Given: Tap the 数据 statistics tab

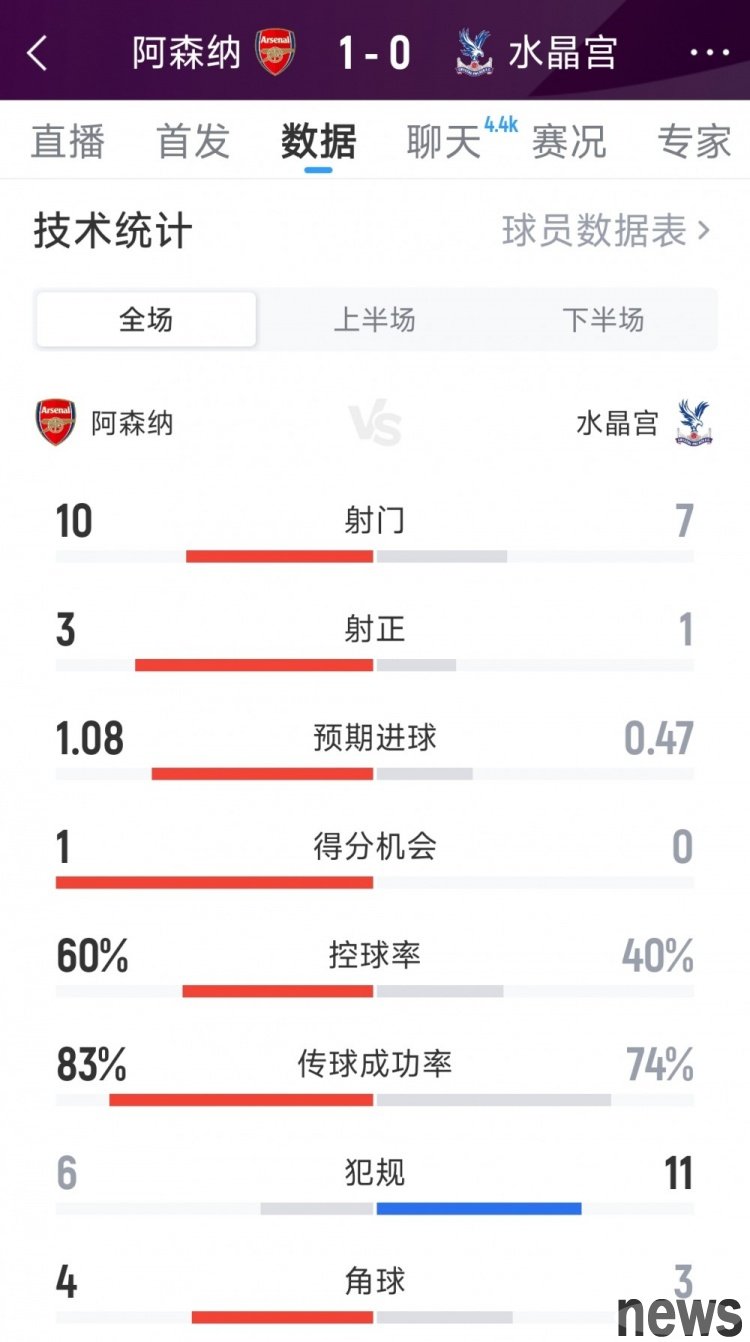Looking at the screenshot, I should click(x=319, y=142).
